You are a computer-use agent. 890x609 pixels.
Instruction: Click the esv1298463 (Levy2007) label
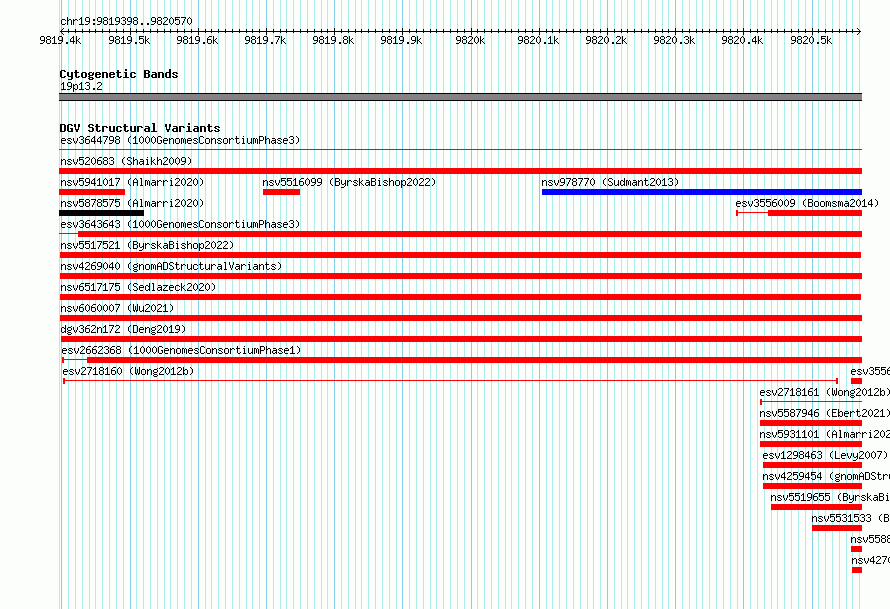pos(825,455)
